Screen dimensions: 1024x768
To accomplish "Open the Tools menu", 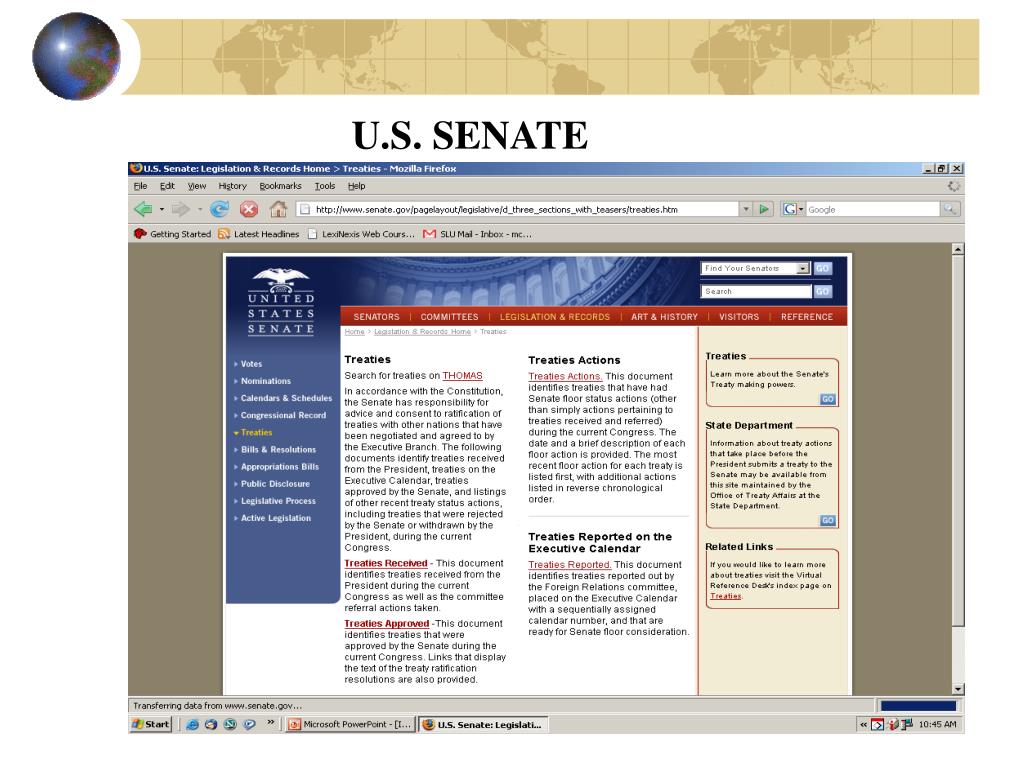I will [x=325, y=186].
